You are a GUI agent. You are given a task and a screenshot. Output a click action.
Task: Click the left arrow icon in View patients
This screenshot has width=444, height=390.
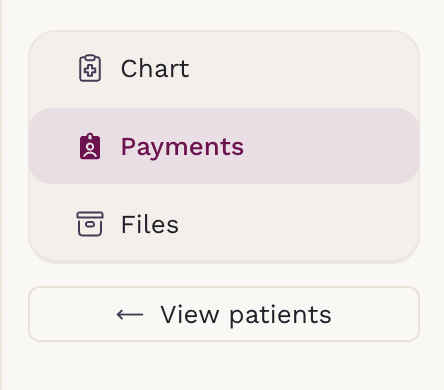[130, 314]
